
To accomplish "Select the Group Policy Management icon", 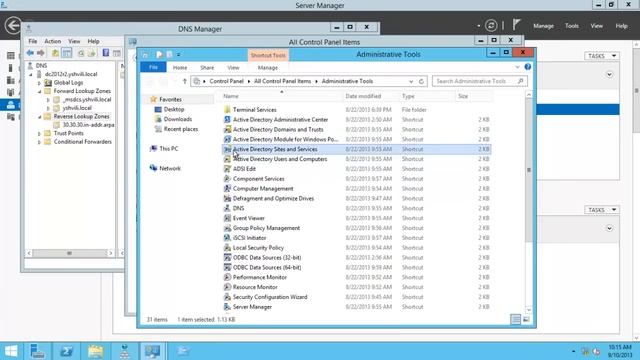I will pos(227,228).
